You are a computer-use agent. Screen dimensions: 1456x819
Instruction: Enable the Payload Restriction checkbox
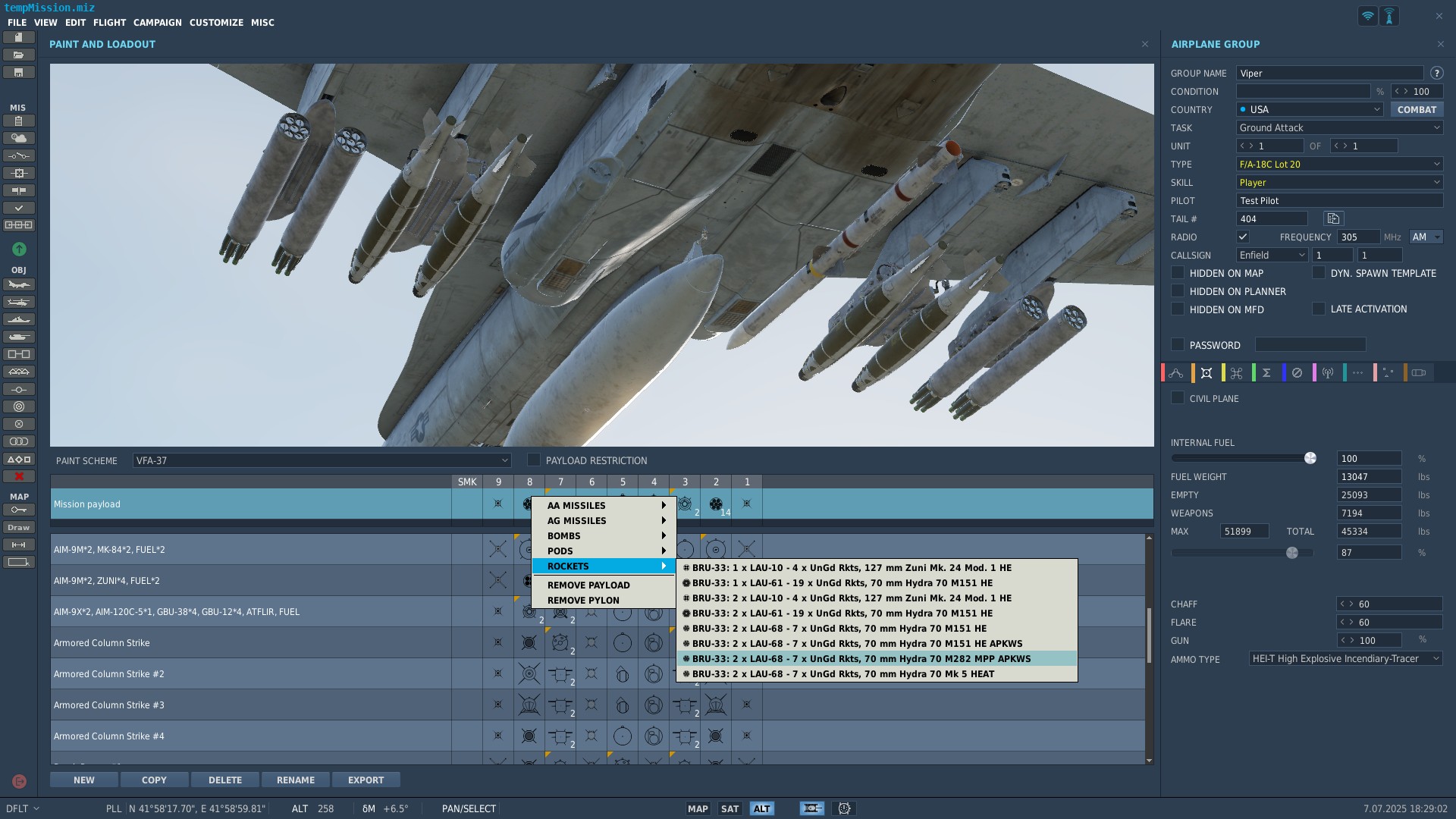(x=534, y=460)
